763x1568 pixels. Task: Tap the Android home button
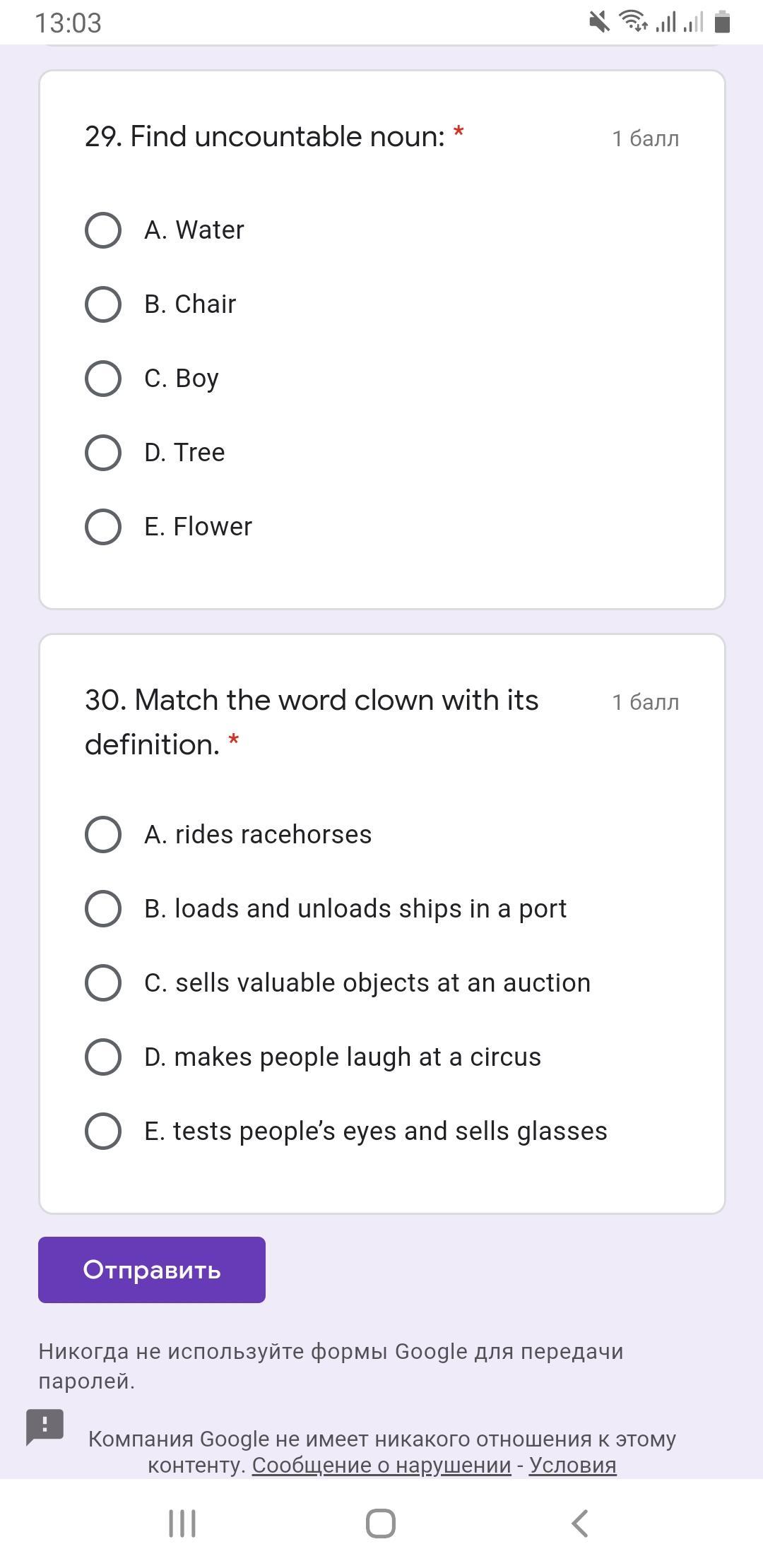(x=381, y=1524)
